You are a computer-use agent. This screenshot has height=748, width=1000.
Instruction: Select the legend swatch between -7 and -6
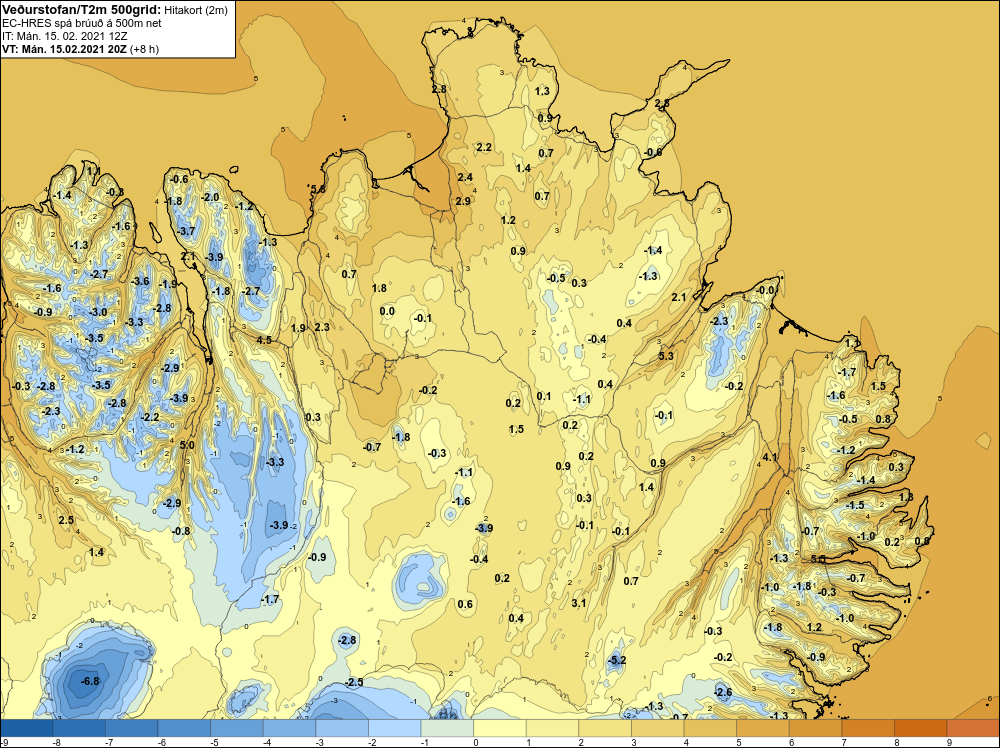point(131,728)
